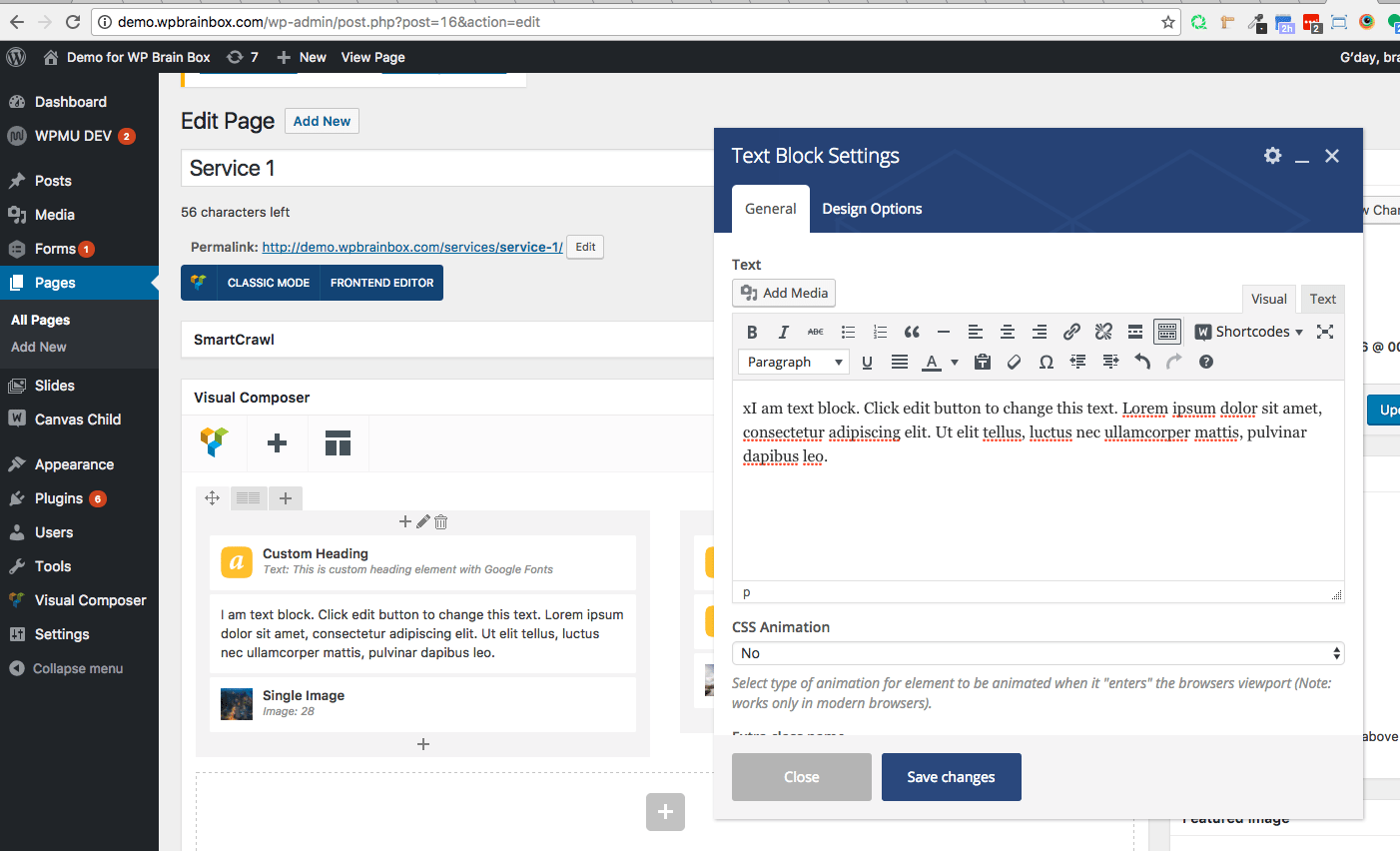Save changes to the text block
1400x851 pixels.
point(952,777)
